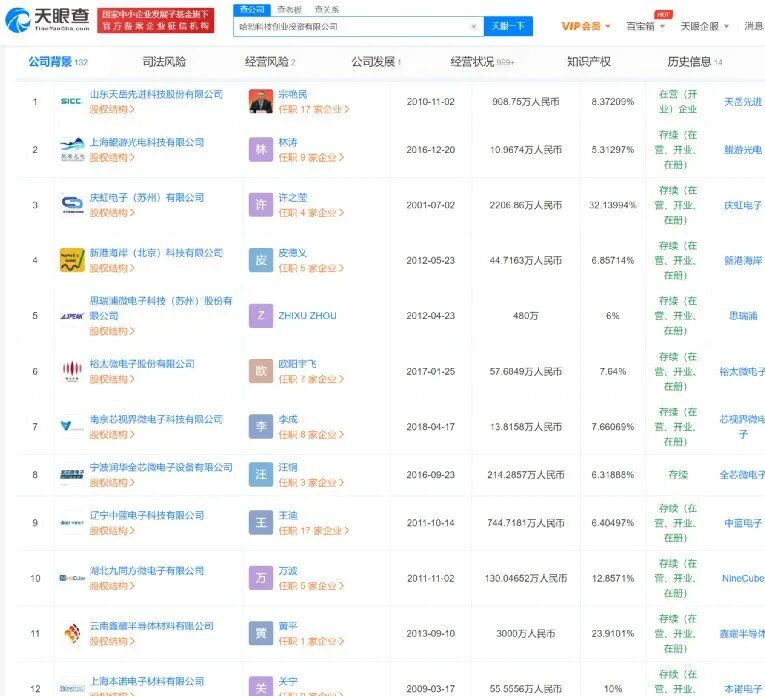Open the logo of 云南鑫耀半导体材料
This screenshot has height=696, width=765.
72,634
